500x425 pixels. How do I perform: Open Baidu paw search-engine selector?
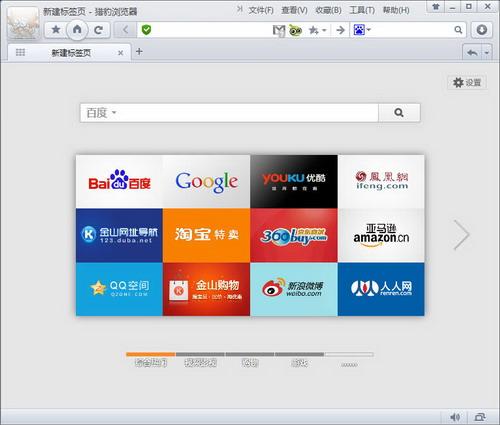click(x=361, y=30)
